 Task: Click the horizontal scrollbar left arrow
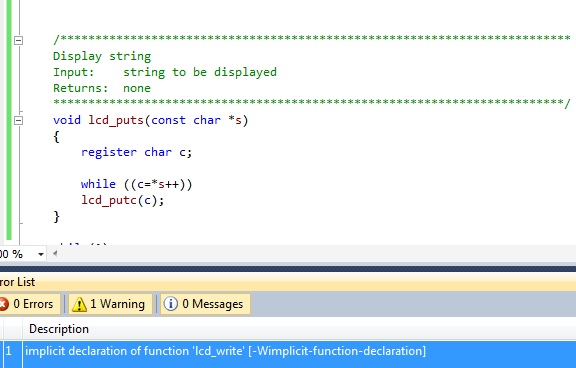click(55, 253)
